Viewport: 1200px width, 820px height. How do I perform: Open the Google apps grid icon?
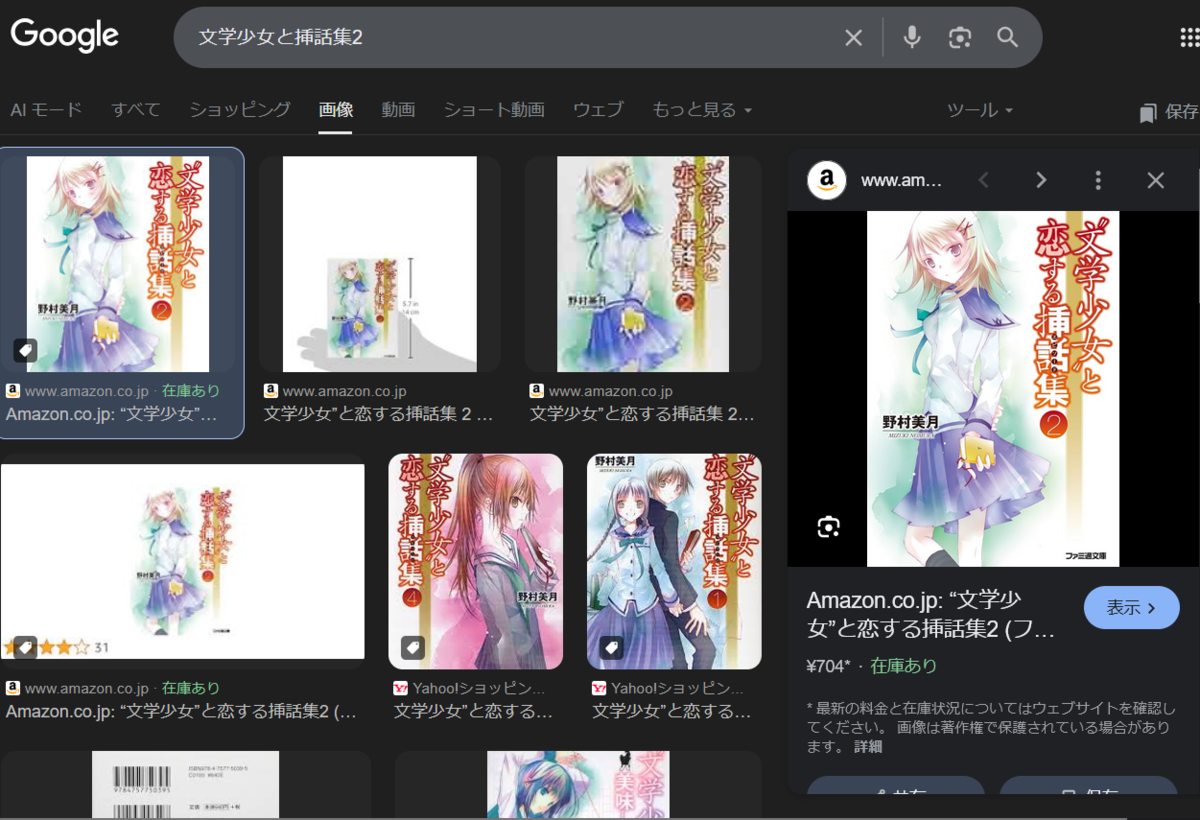1190,38
